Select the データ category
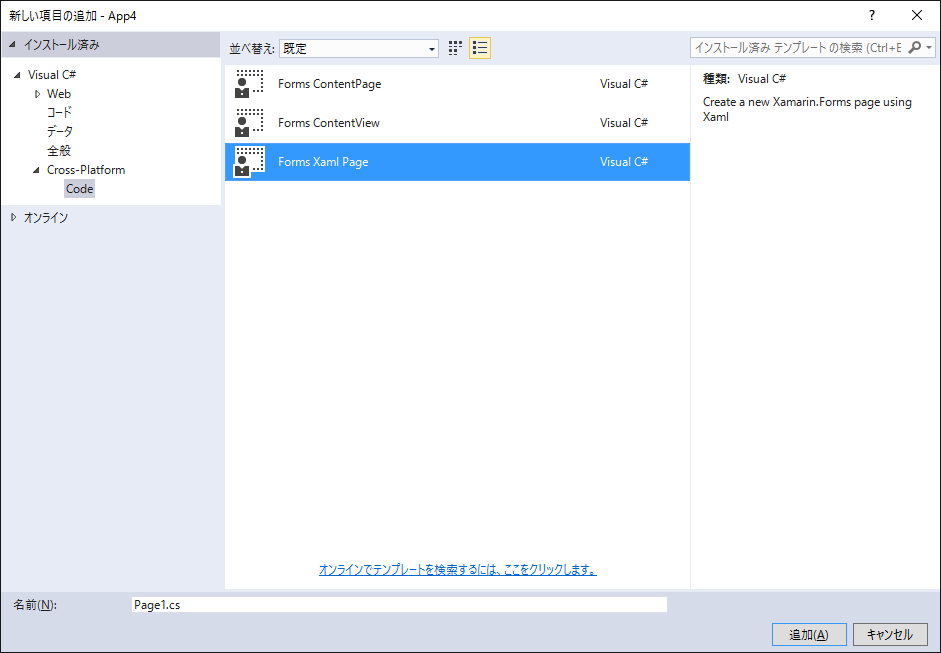The height and width of the screenshot is (653, 941). [60, 132]
